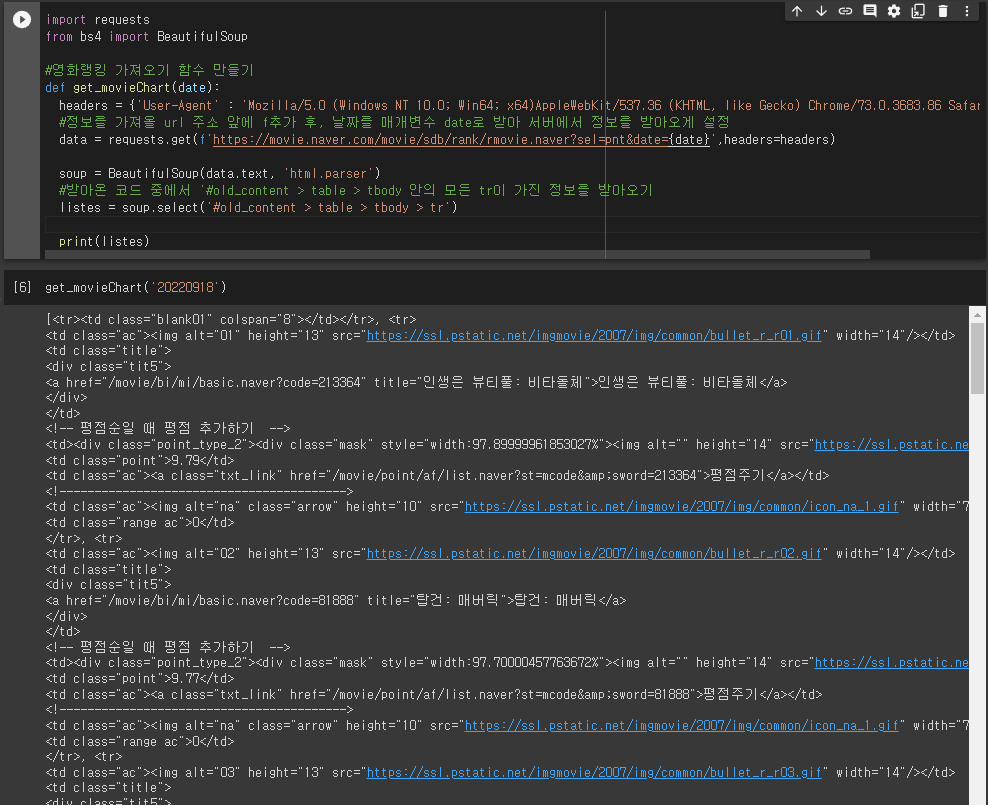Move cell up with the up arrow icon

797,11
